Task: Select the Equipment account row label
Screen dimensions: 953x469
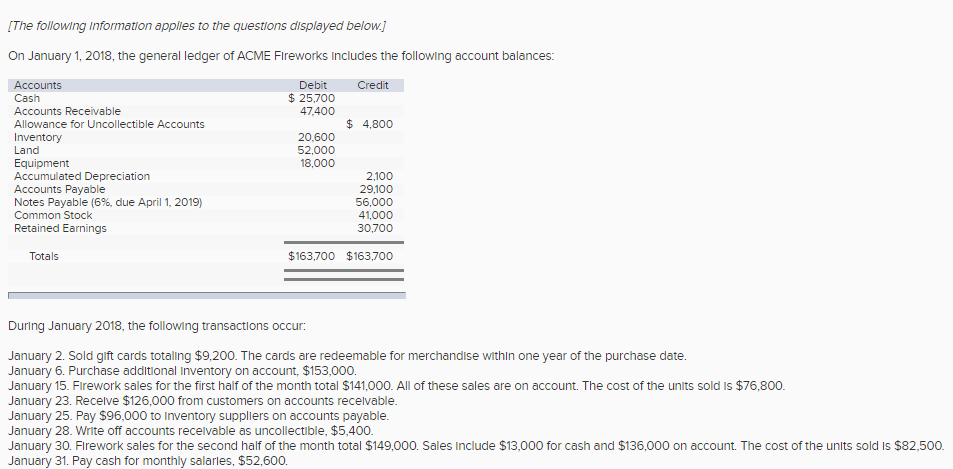Action: (x=41, y=163)
